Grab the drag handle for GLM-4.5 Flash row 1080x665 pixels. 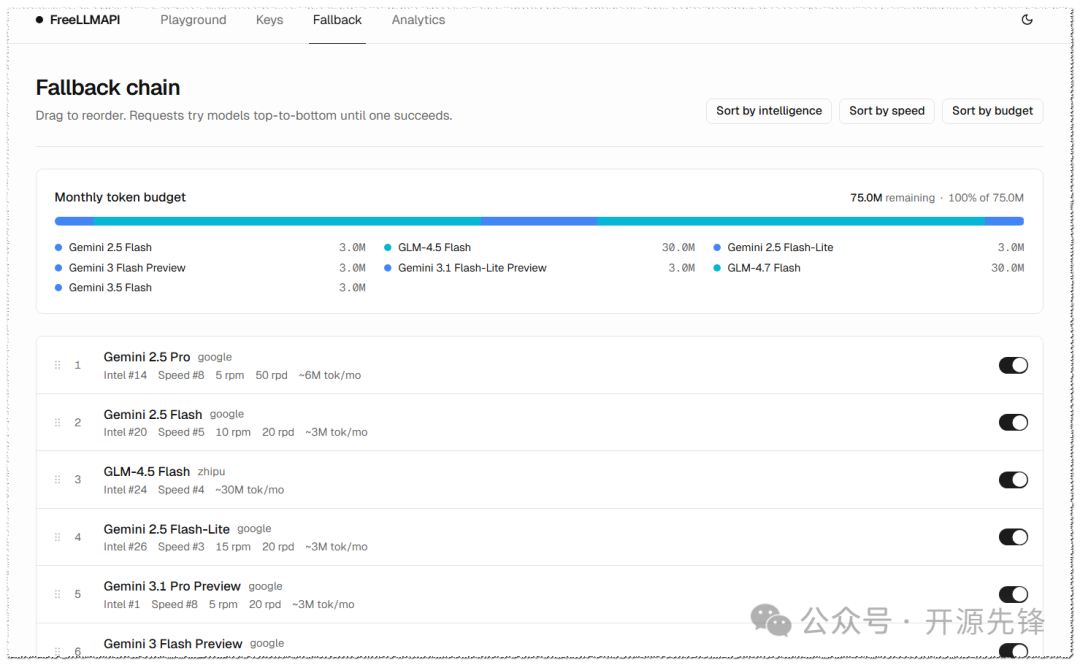57,480
